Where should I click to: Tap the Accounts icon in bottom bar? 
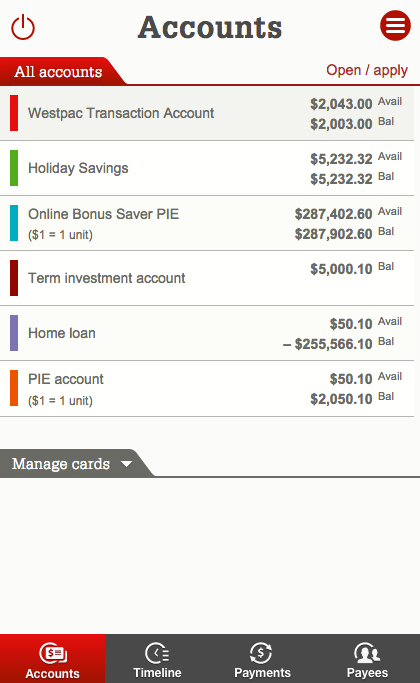click(x=52, y=653)
